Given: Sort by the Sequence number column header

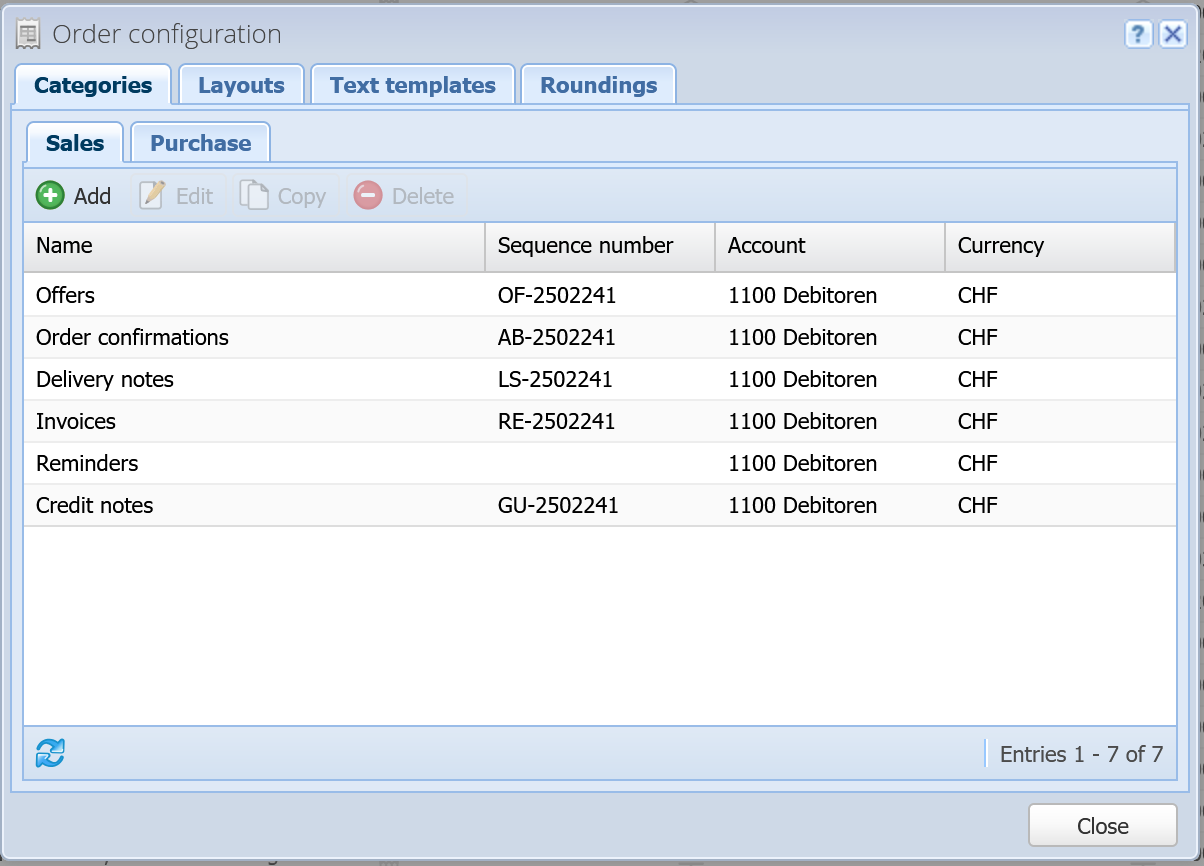Looking at the screenshot, I should coord(600,246).
